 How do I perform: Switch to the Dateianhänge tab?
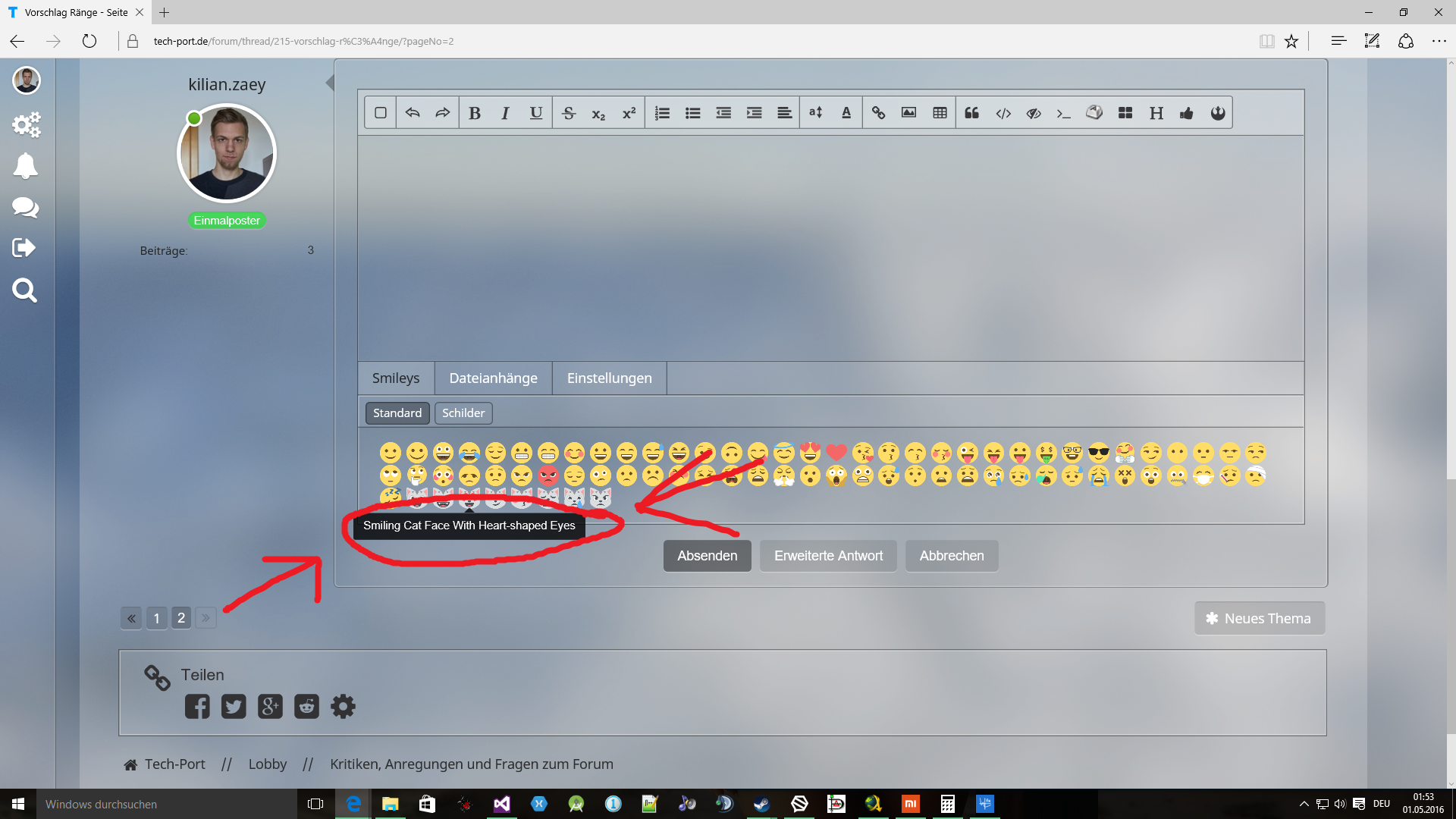pos(493,378)
